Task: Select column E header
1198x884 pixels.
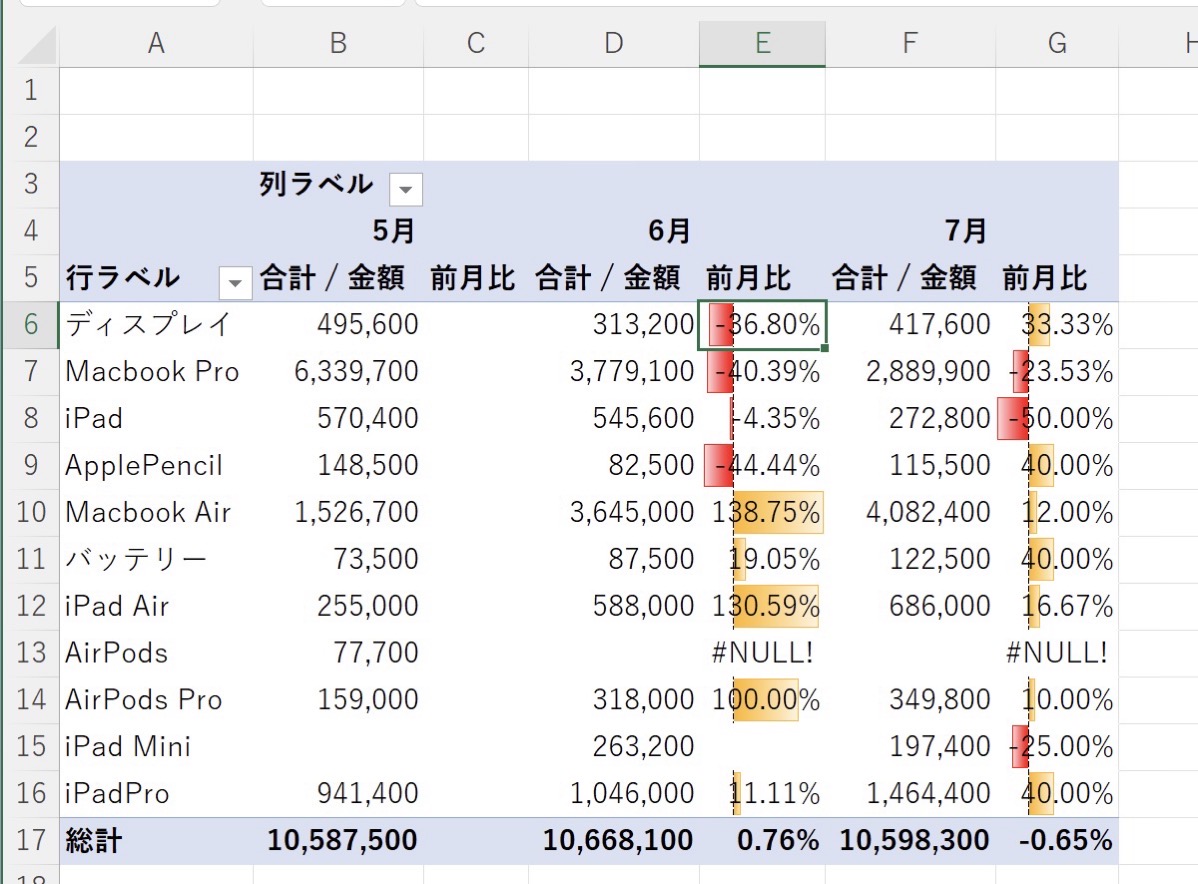Action: click(763, 44)
